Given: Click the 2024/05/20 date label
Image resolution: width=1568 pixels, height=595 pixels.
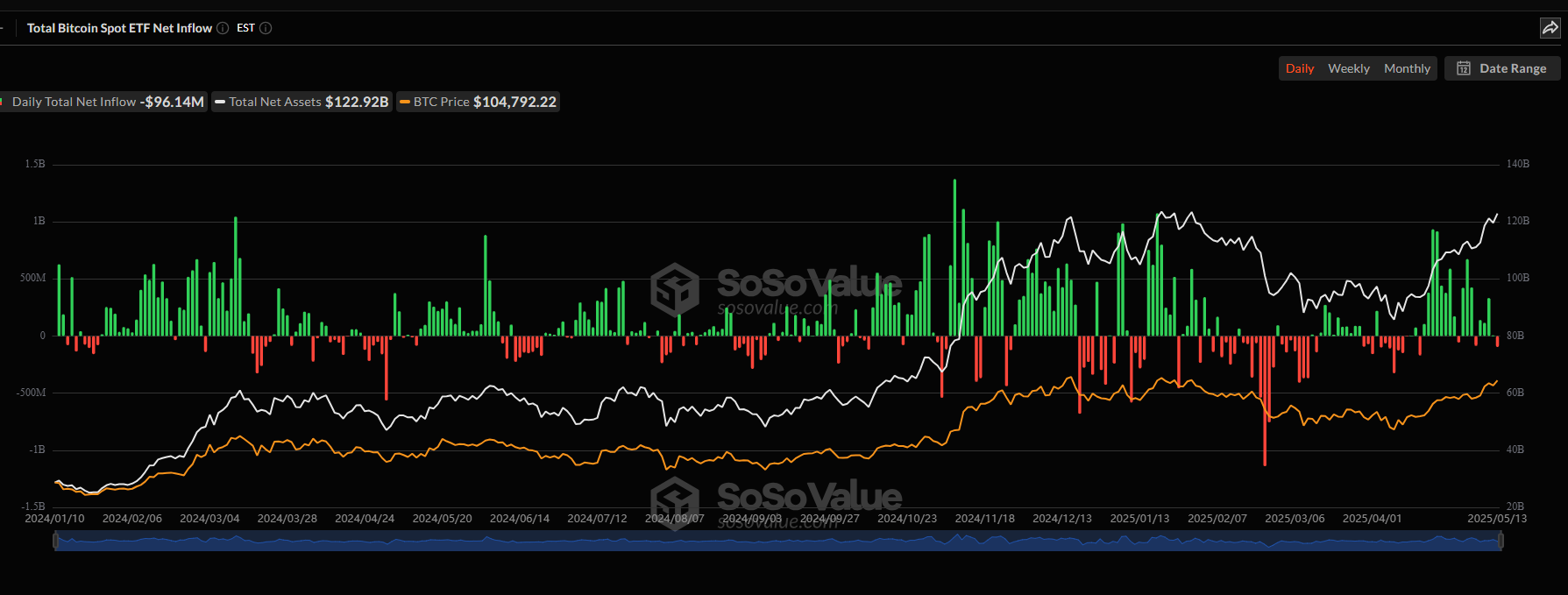Looking at the screenshot, I should click(x=442, y=519).
